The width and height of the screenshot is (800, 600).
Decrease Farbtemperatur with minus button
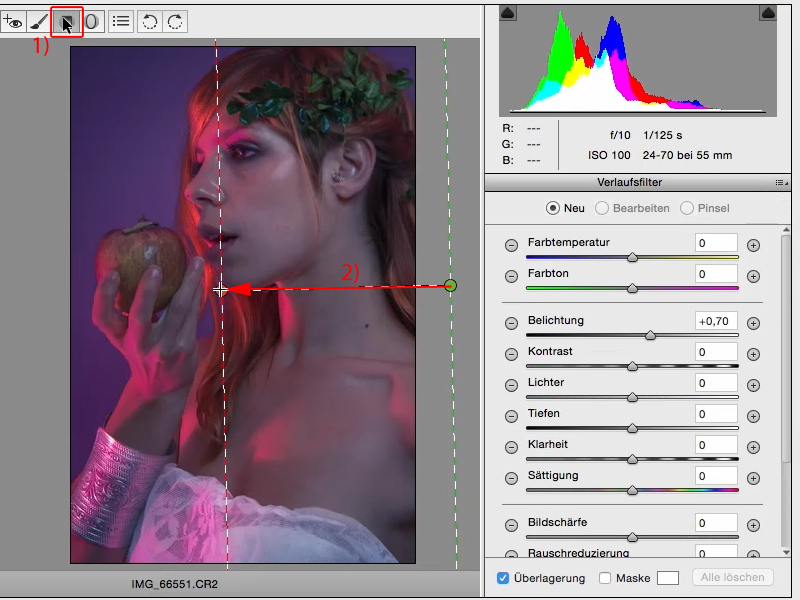coord(511,245)
